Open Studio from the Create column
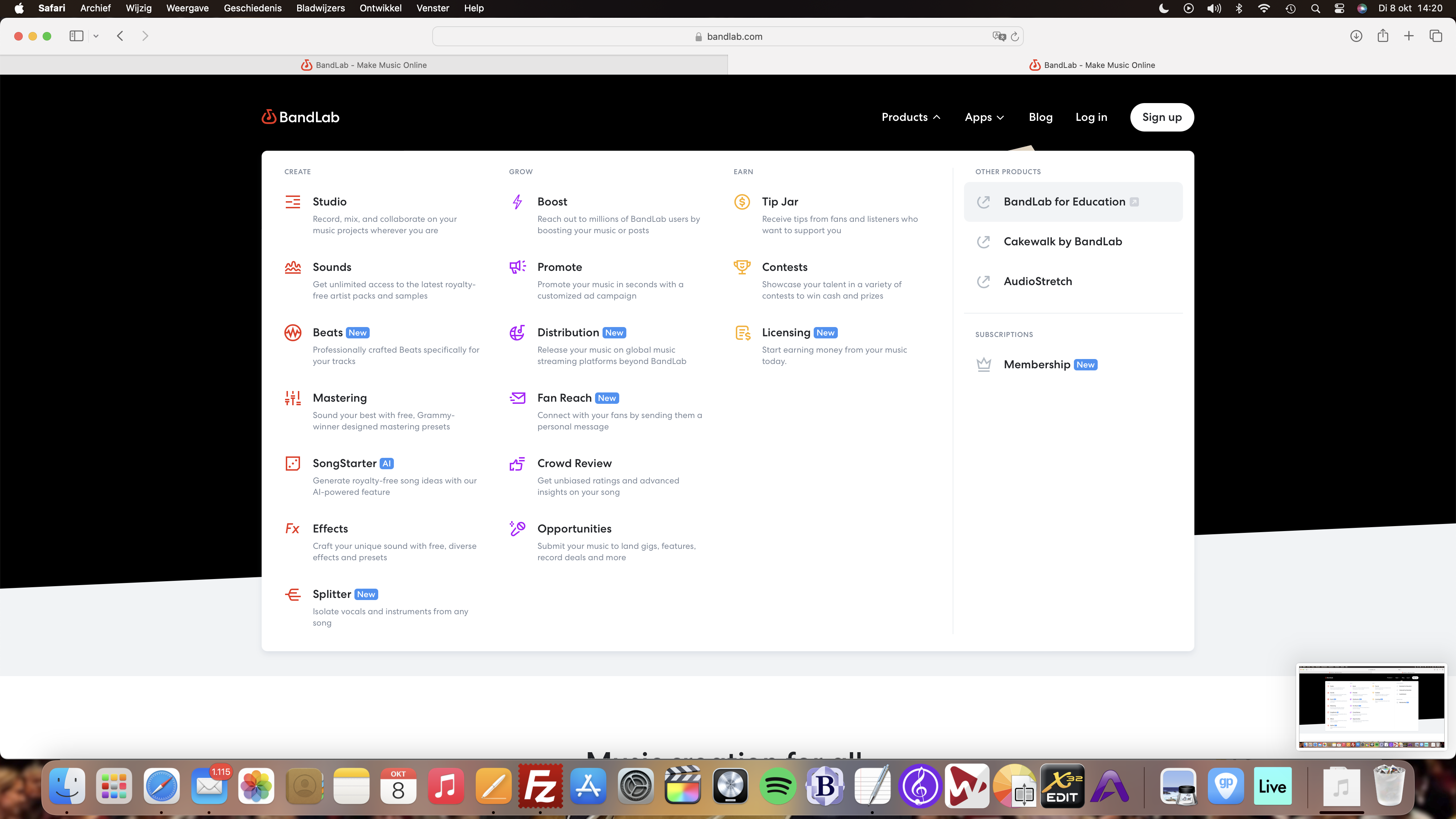 tap(329, 202)
